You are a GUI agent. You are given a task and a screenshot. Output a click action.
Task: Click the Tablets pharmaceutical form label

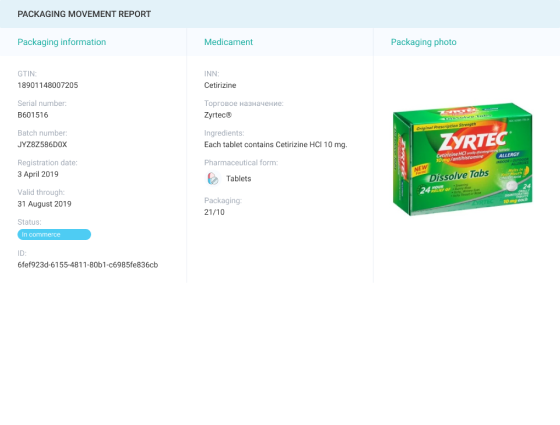pyautogui.click(x=239, y=179)
